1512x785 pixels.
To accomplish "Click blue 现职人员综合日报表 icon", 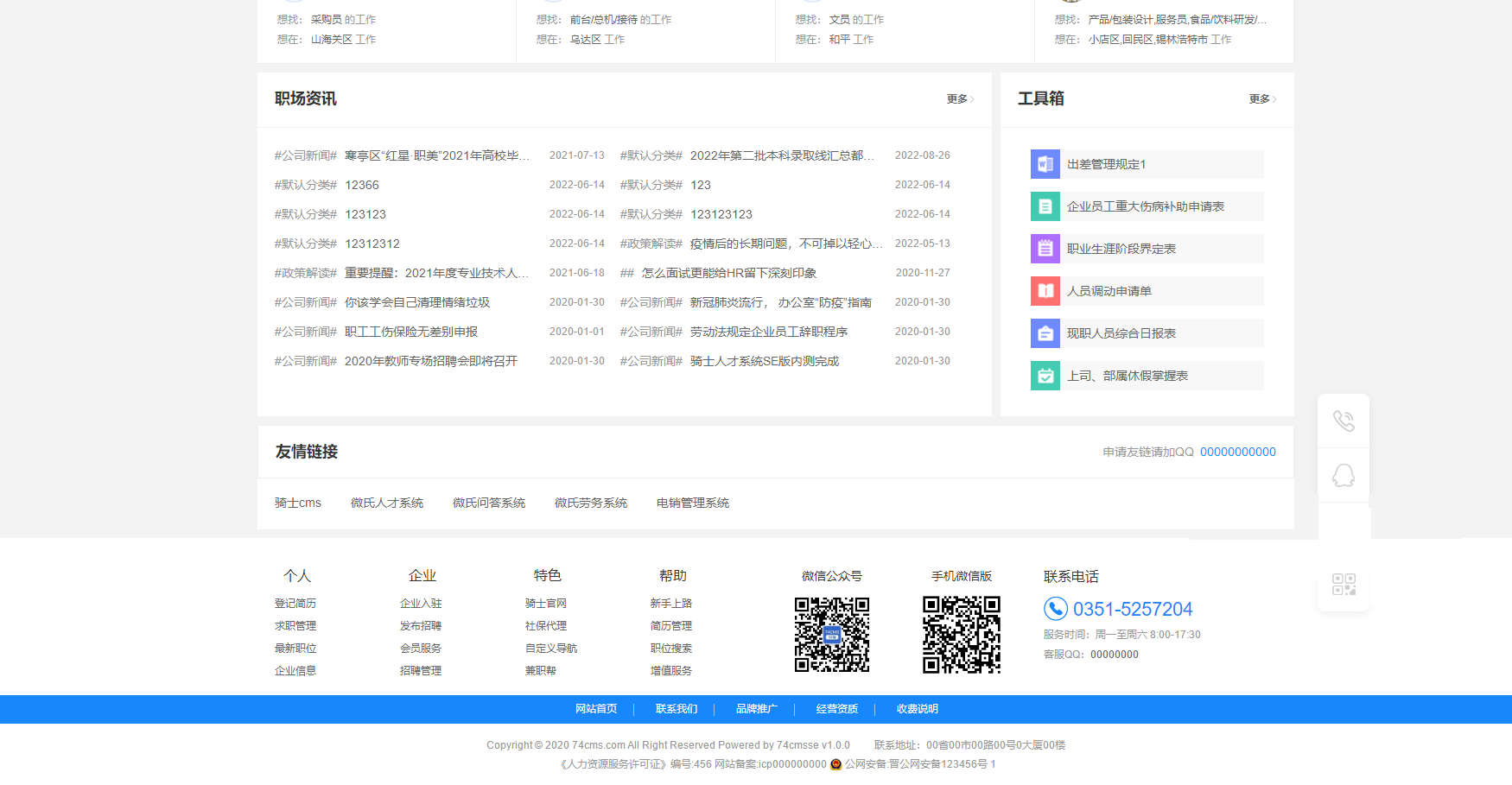I will coord(1045,333).
